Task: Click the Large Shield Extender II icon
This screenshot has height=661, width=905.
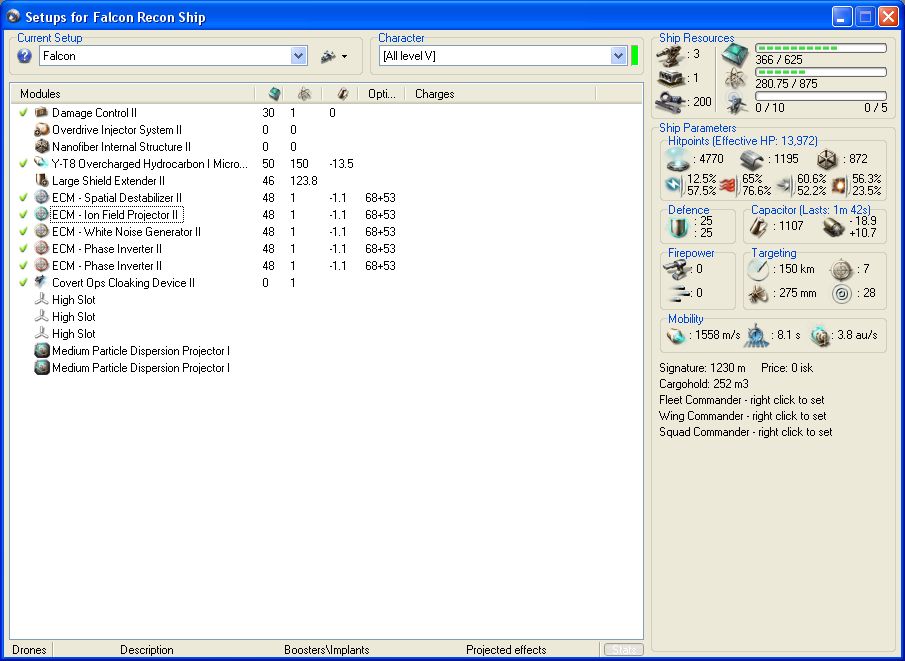Action: [41, 181]
